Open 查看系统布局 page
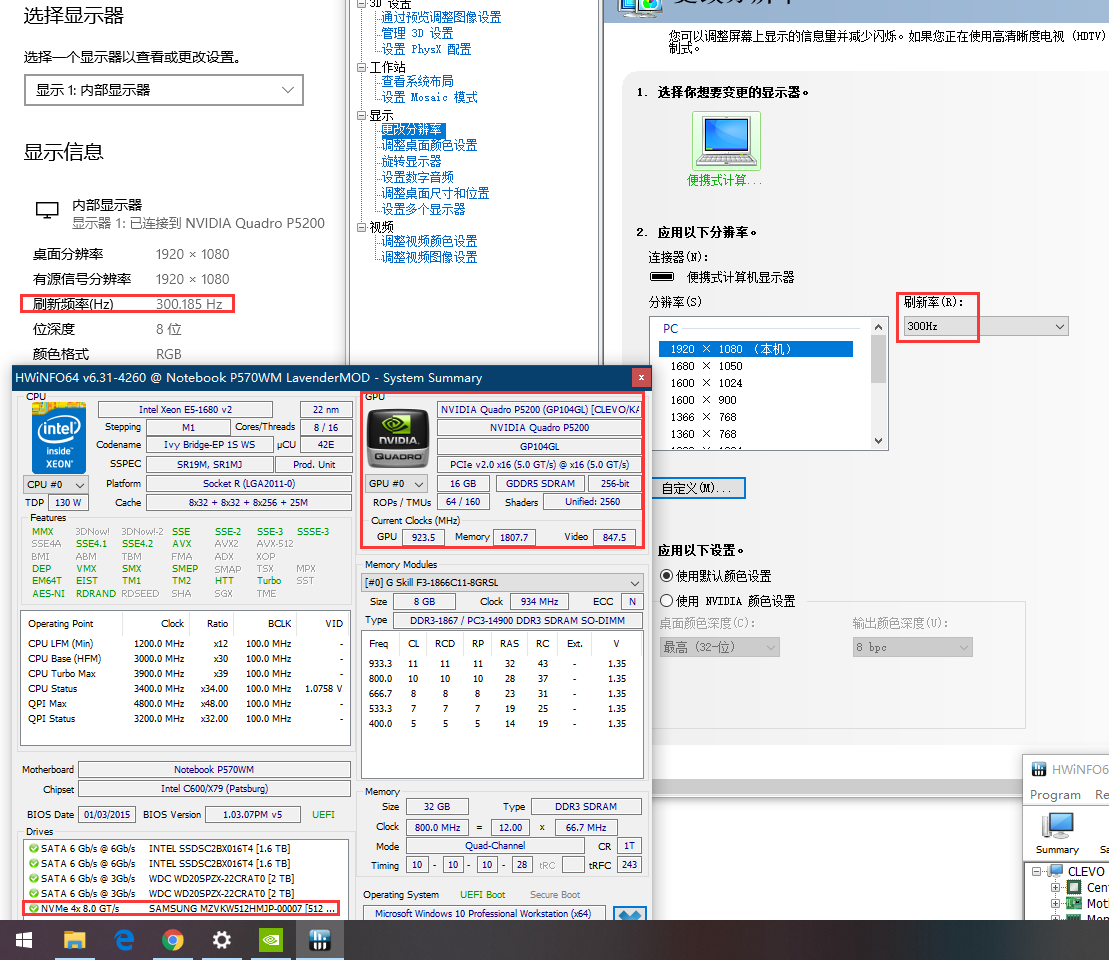The height and width of the screenshot is (960, 1109). pyautogui.click(x=417, y=81)
